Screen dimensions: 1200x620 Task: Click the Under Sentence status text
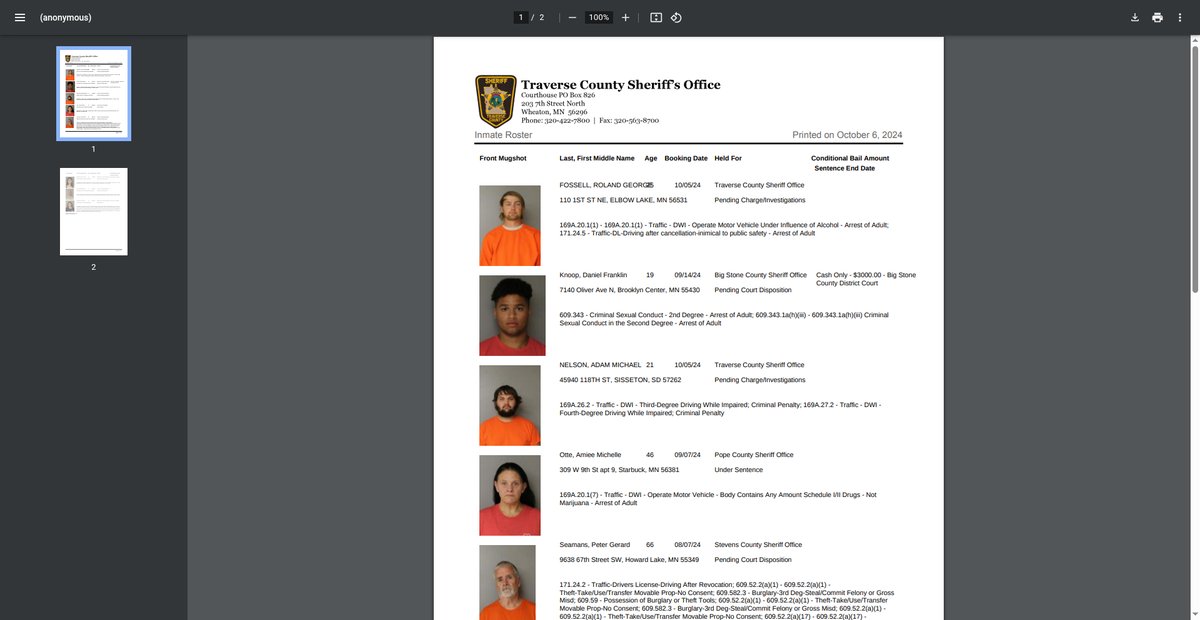pyautogui.click(x=739, y=470)
